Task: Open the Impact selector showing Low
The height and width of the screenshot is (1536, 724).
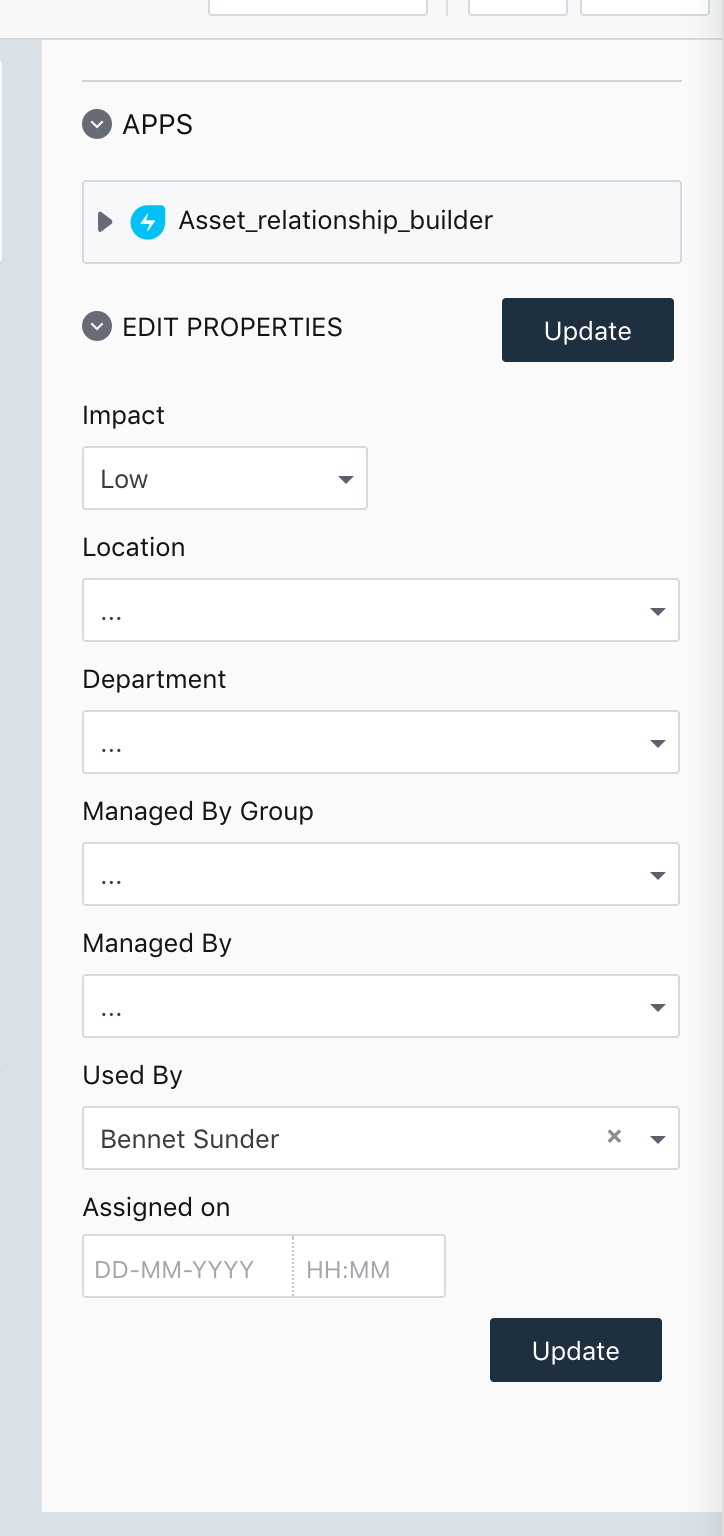Action: point(225,478)
